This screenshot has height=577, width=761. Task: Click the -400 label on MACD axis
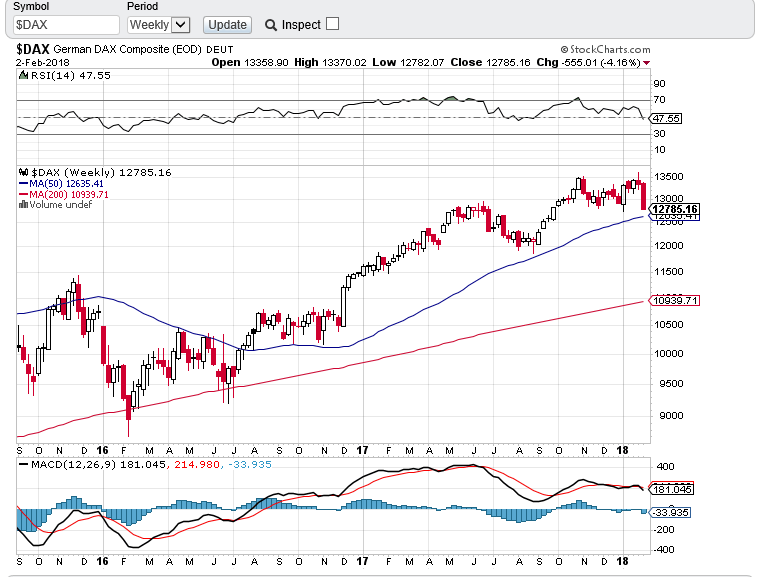[x=663, y=550]
